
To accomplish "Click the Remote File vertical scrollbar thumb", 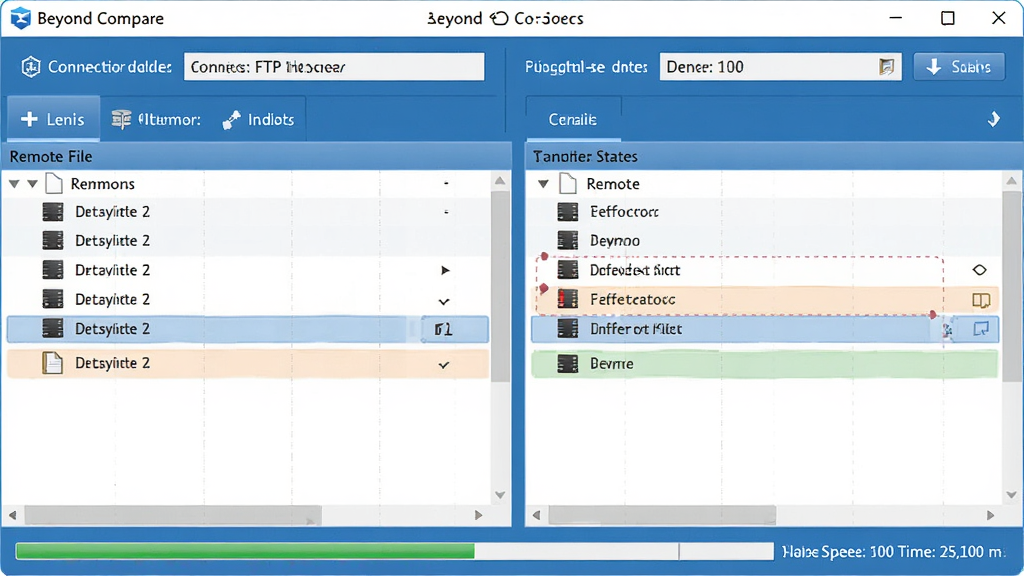I will 500,286.
